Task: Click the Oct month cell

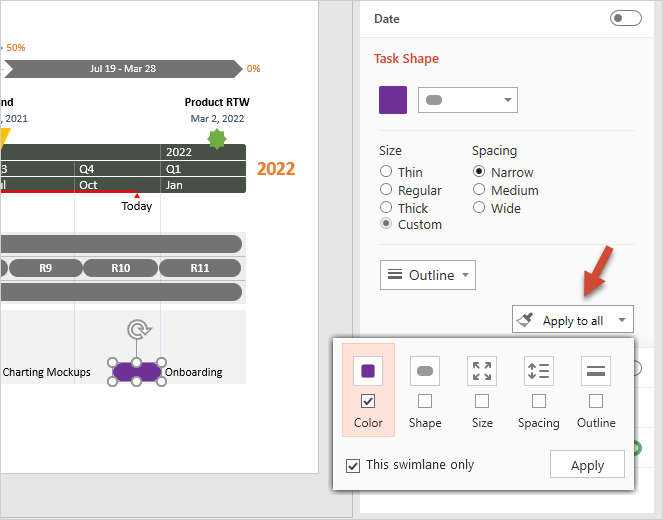Action: point(118,185)
